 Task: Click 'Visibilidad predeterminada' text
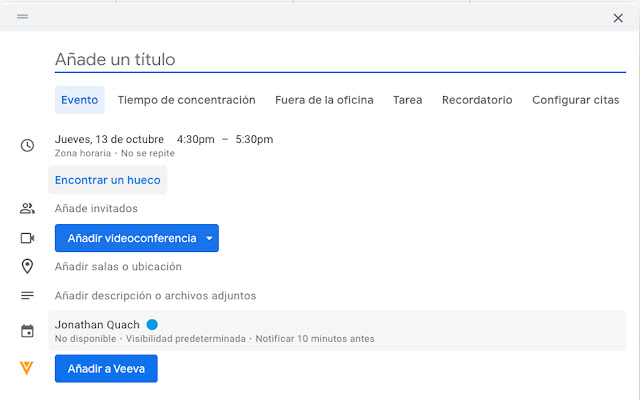point(186,339)
